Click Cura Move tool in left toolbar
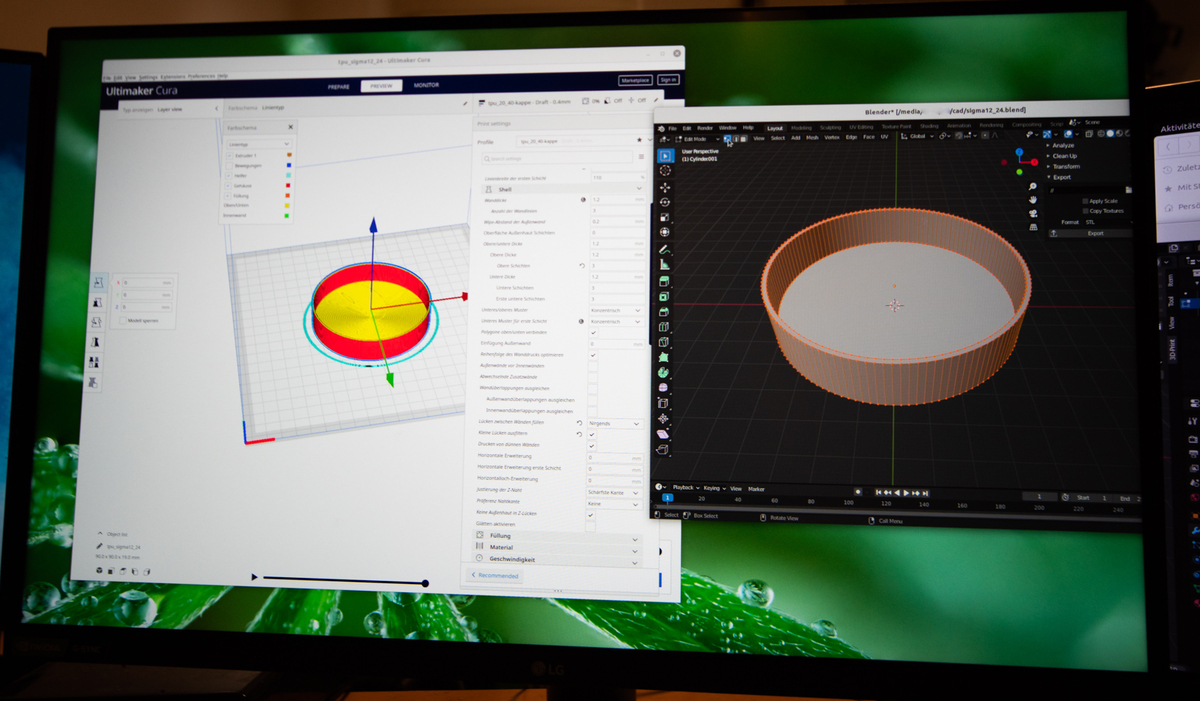The width and height of the screenshot is (1200, 701). (98, 284)
